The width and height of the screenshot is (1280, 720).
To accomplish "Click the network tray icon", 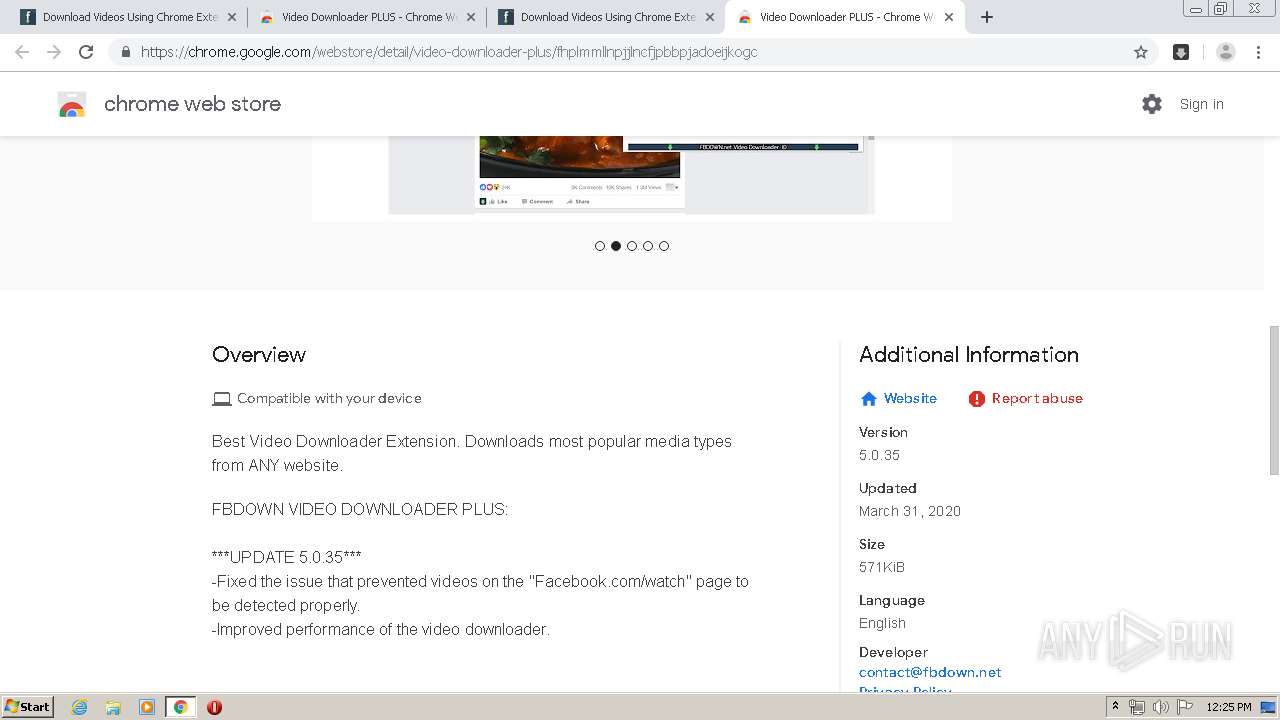I will 1137,707.
